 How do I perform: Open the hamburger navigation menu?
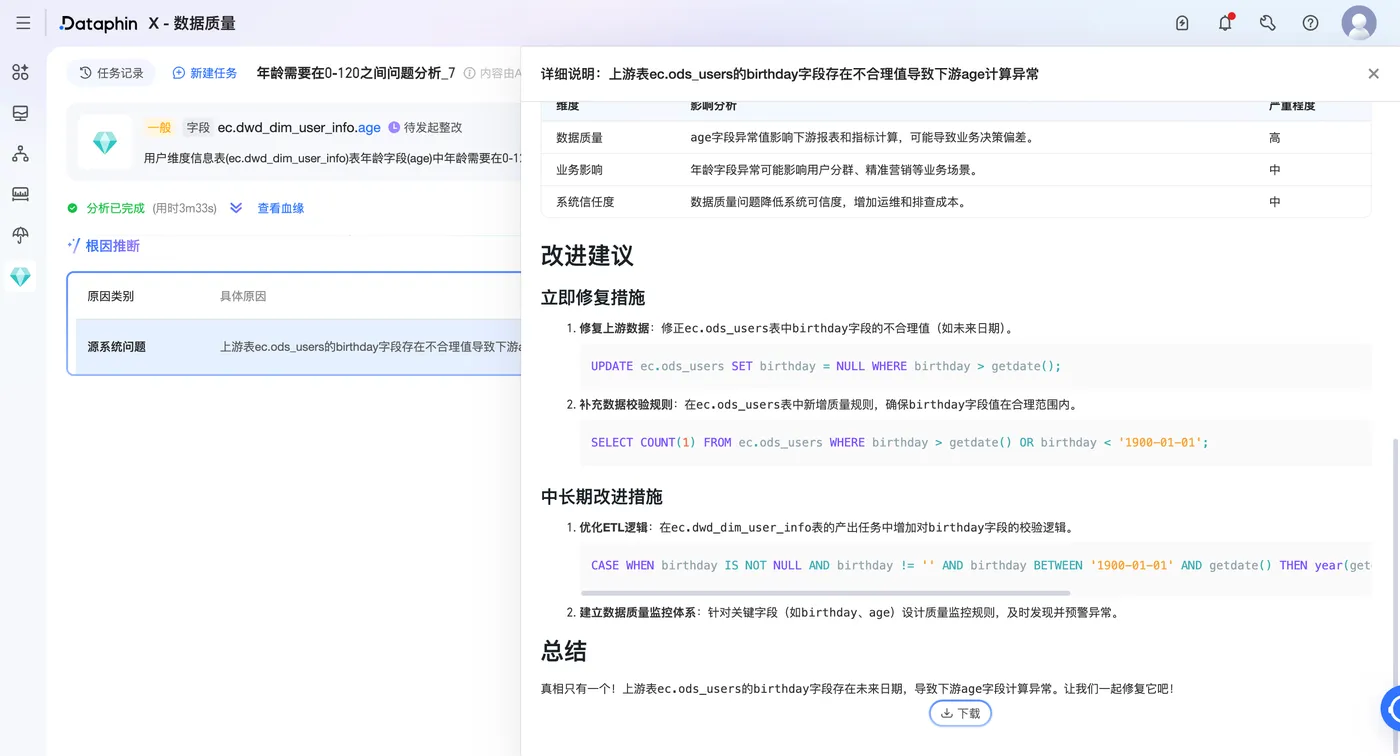23,23
